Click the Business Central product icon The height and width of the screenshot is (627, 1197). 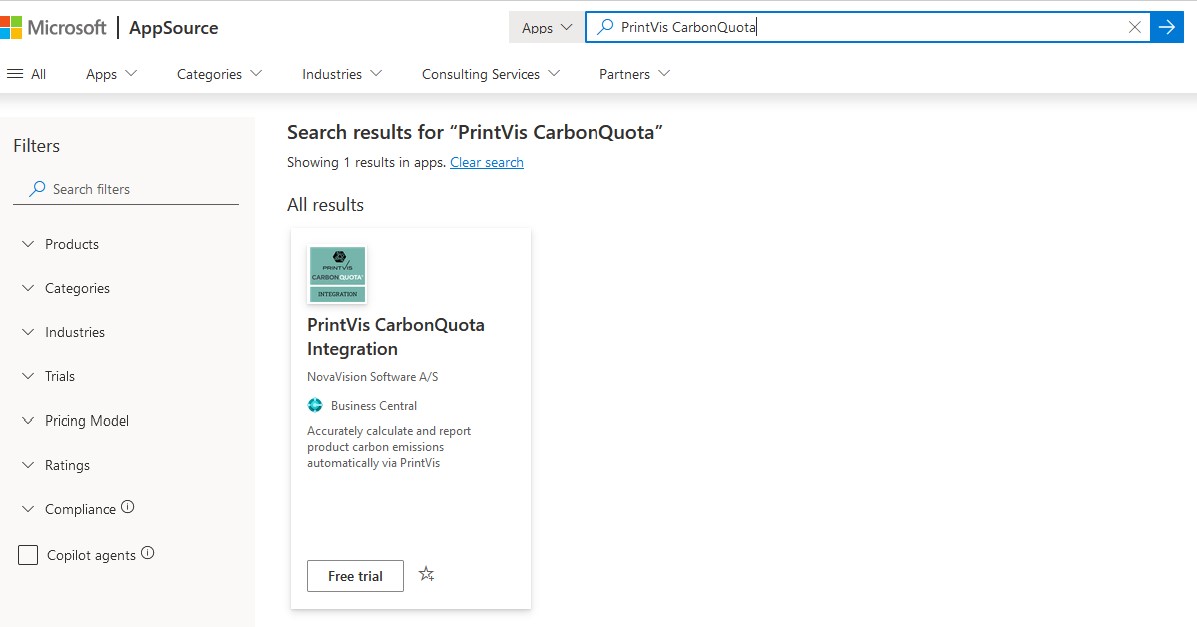[315, 406]
